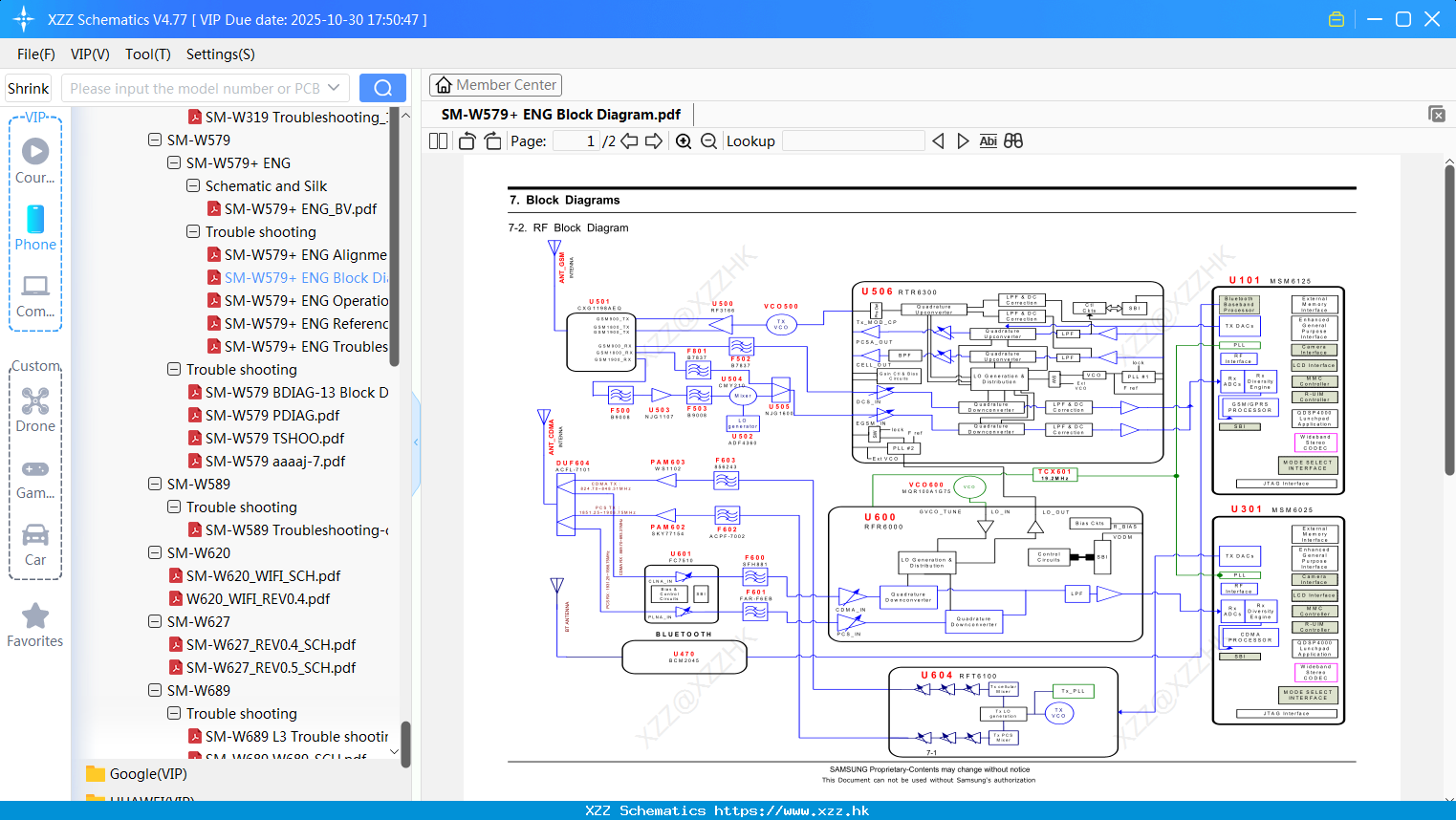This screenshot has height=820, width=1456.
Task: Click the yellow VIP gift icon in the title bar
Action: pos(1336,19)
